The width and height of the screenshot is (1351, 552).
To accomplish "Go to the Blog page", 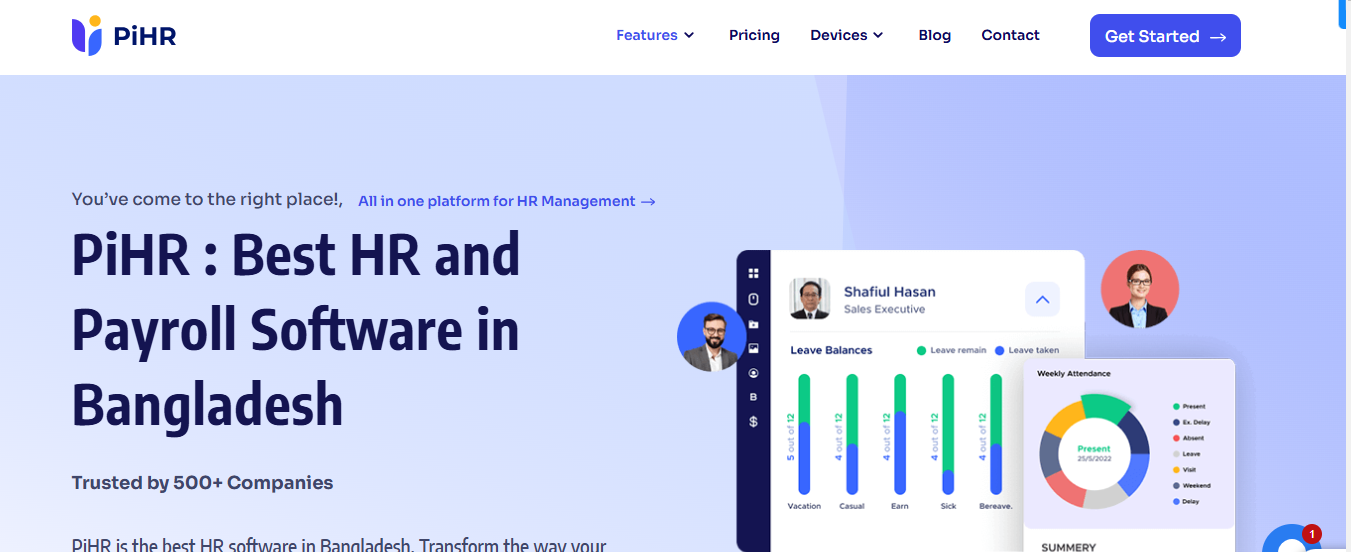I will tap(935, 35).
